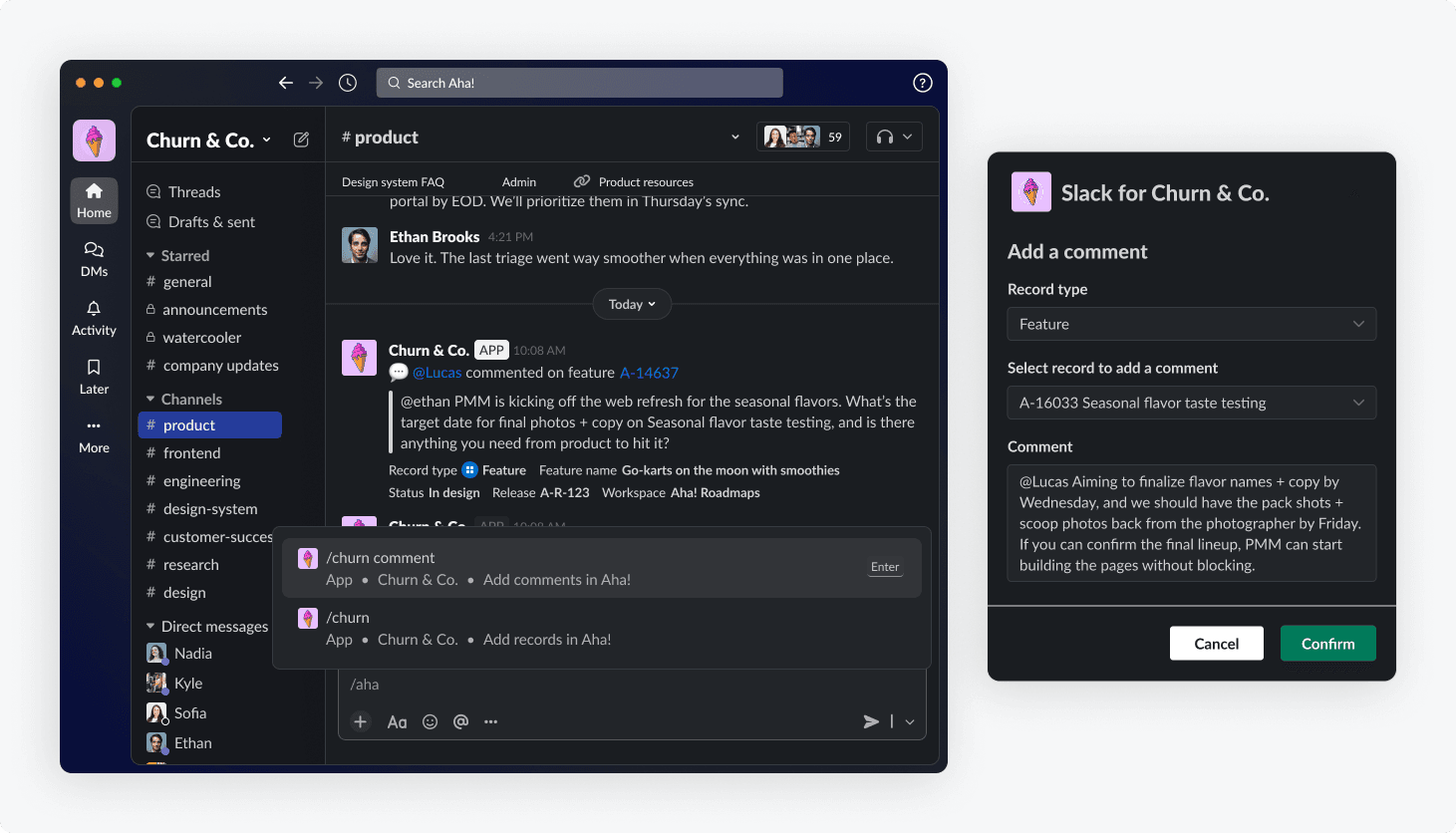Click the message composer field with /aha

632,685
